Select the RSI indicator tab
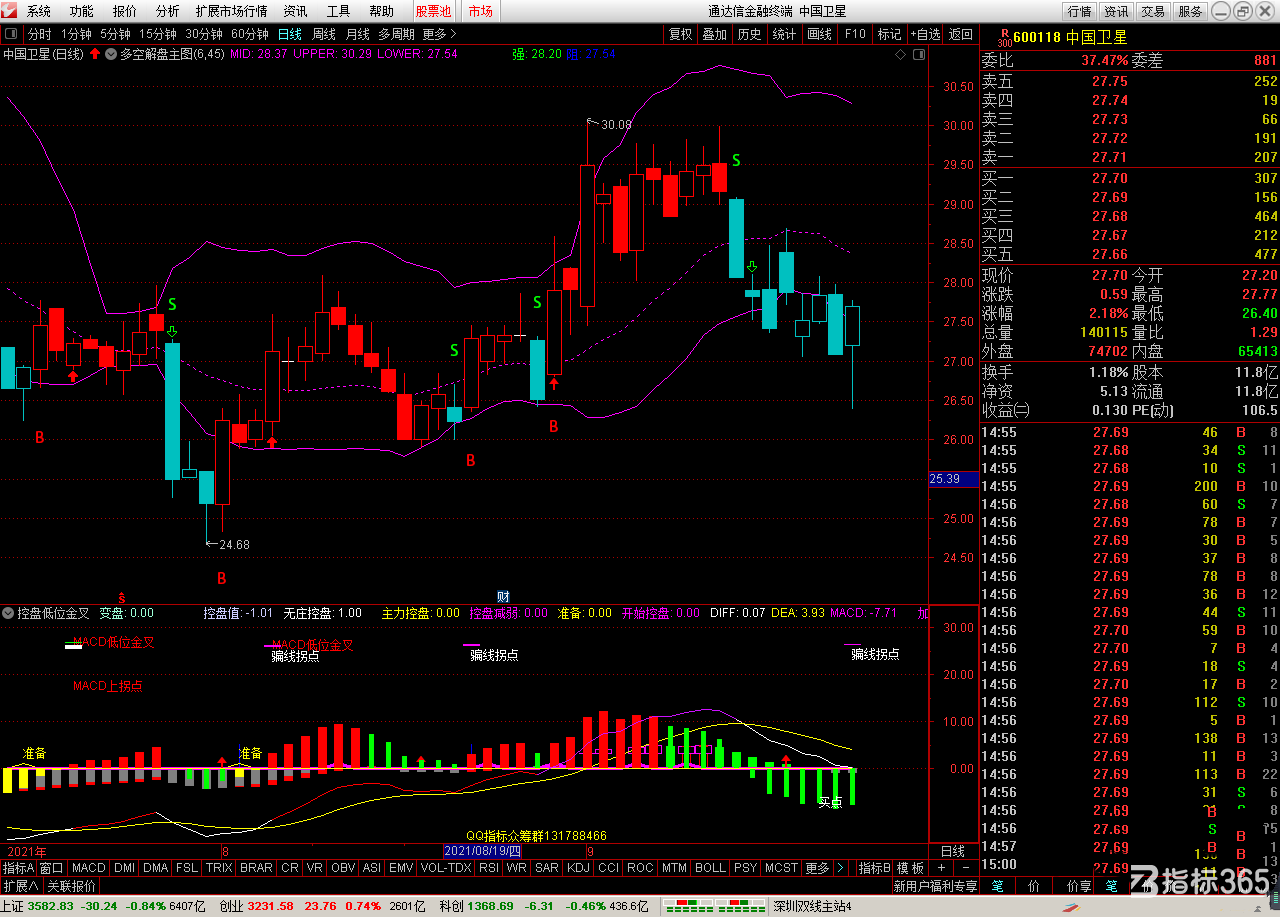 (489, 868)
